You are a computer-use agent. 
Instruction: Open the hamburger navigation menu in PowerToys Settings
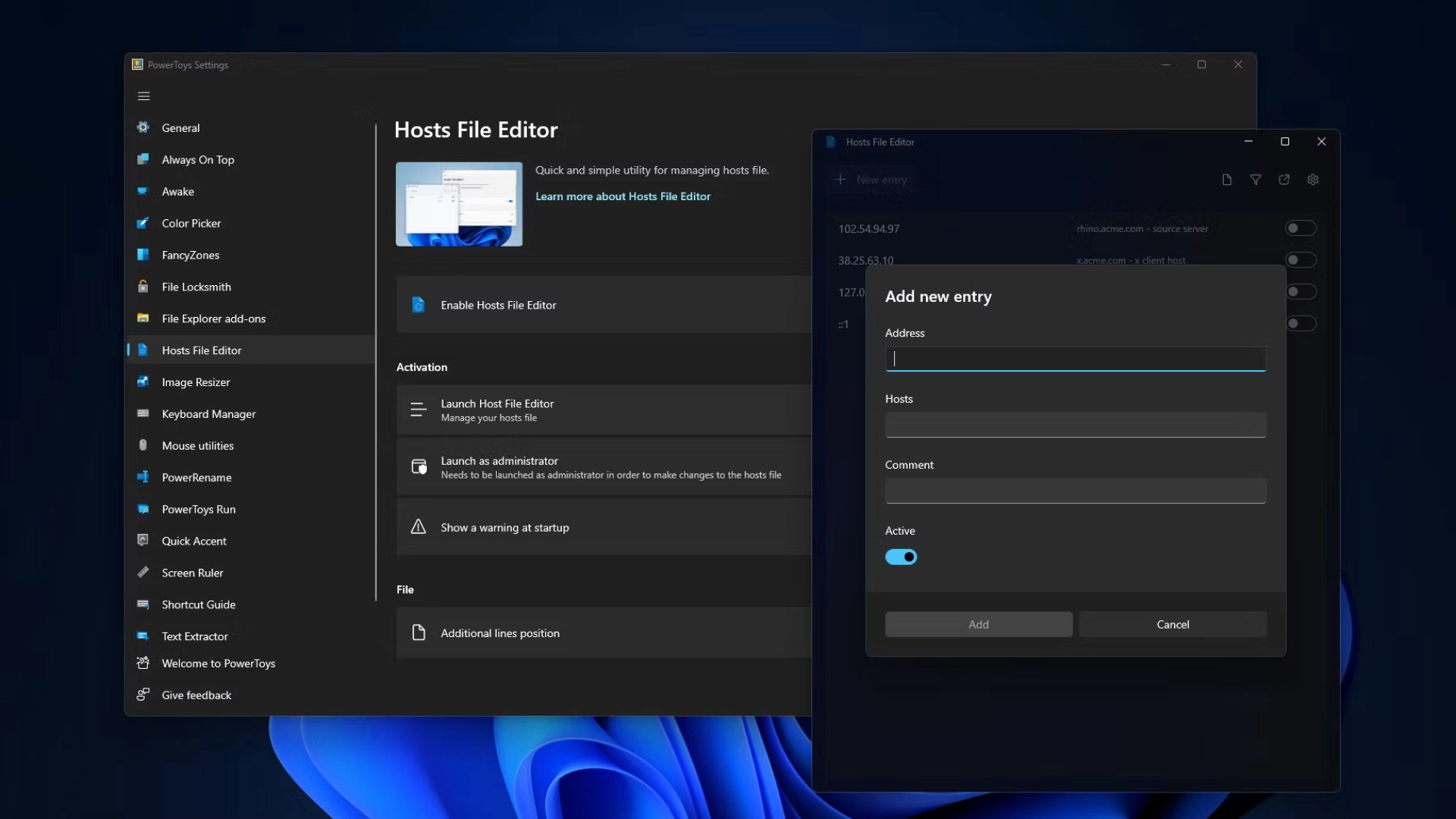point(143,96)
